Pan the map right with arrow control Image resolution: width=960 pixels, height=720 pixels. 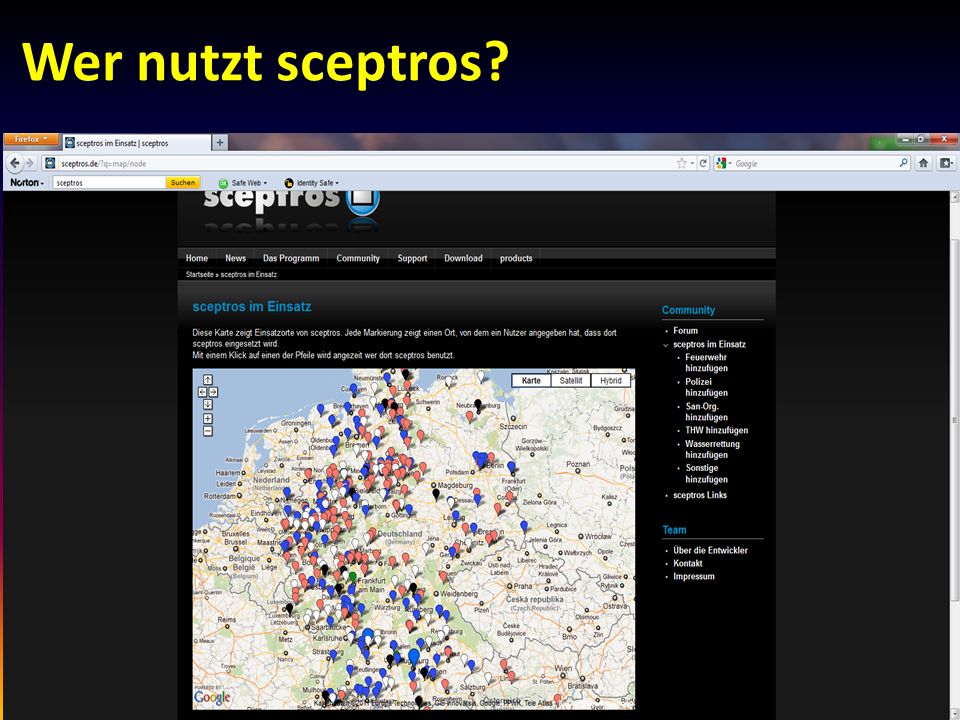[x=213, y=392]
